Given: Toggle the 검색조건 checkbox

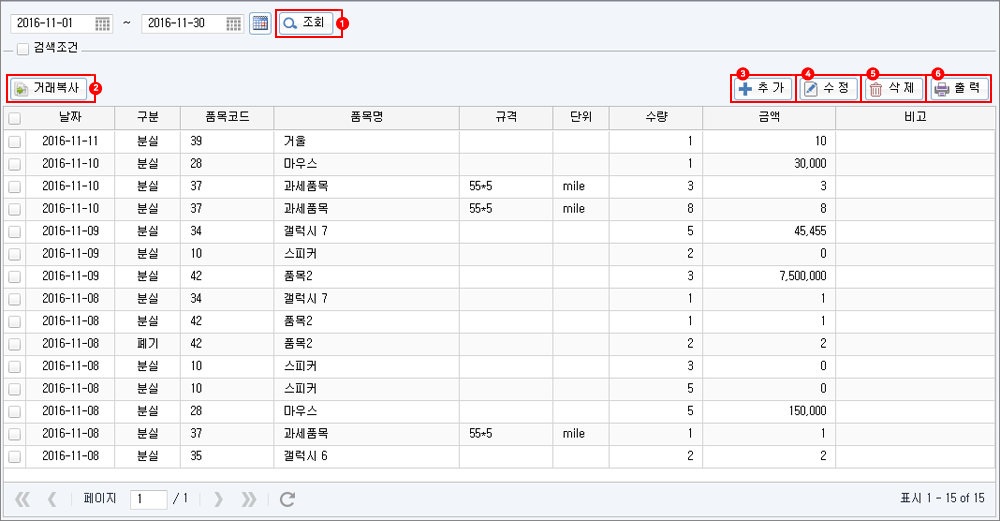Looking at the screenshot, I should (23, 48).
